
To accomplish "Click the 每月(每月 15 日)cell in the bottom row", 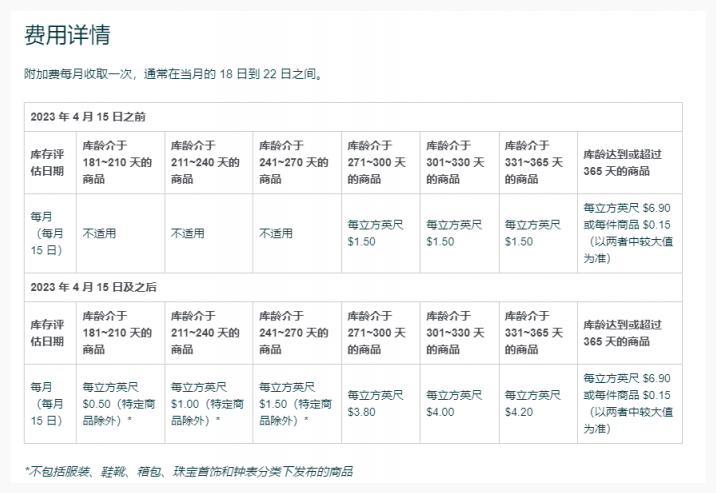I will pos(50,403).
